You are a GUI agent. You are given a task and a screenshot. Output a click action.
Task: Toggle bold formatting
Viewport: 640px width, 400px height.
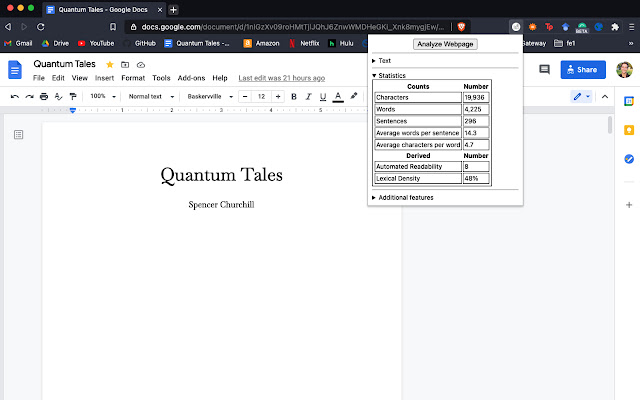(x=294, y=96)
